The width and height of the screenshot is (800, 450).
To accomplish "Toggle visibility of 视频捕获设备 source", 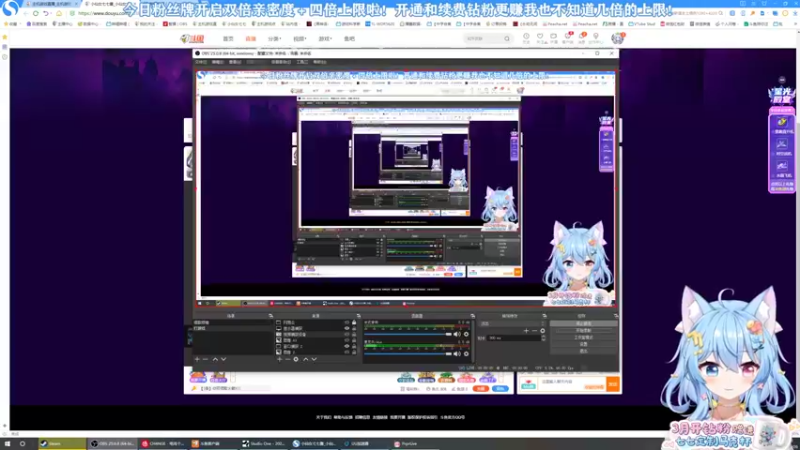I will (347, 334).
